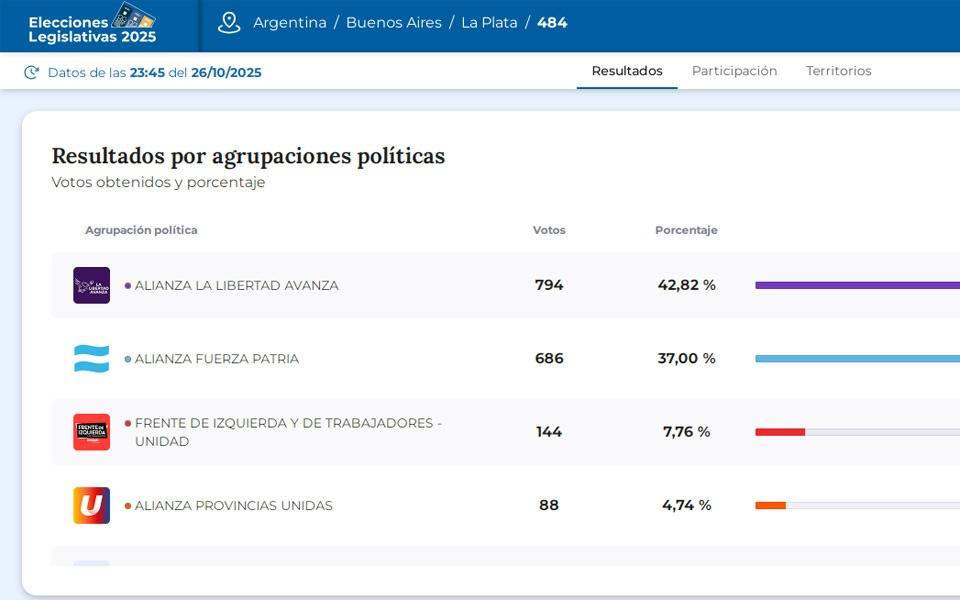The image size is (960, 600).
Task: Click the ALIANZA FUERZA PATRIA party name
Action: (x=217, y=359)
